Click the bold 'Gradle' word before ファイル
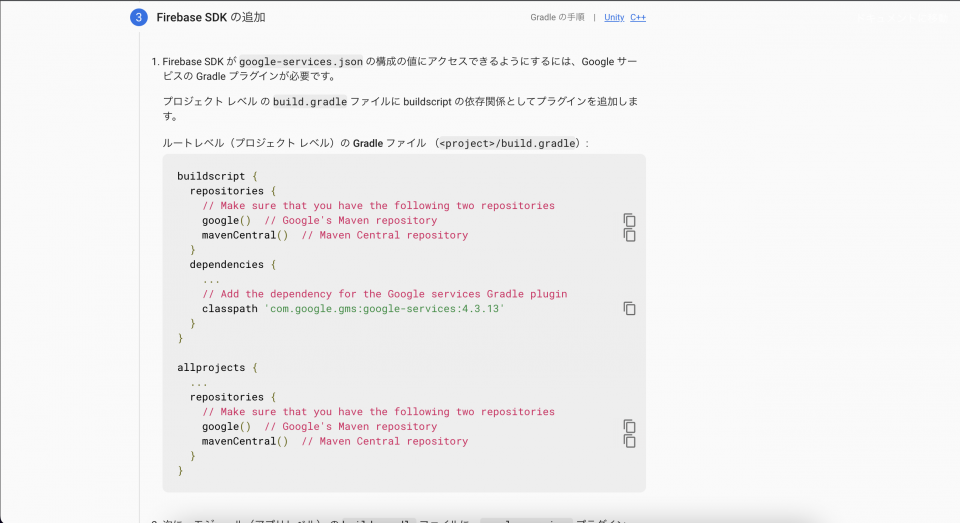The height and width of the screenshot is (523, 960). [368, 143]
